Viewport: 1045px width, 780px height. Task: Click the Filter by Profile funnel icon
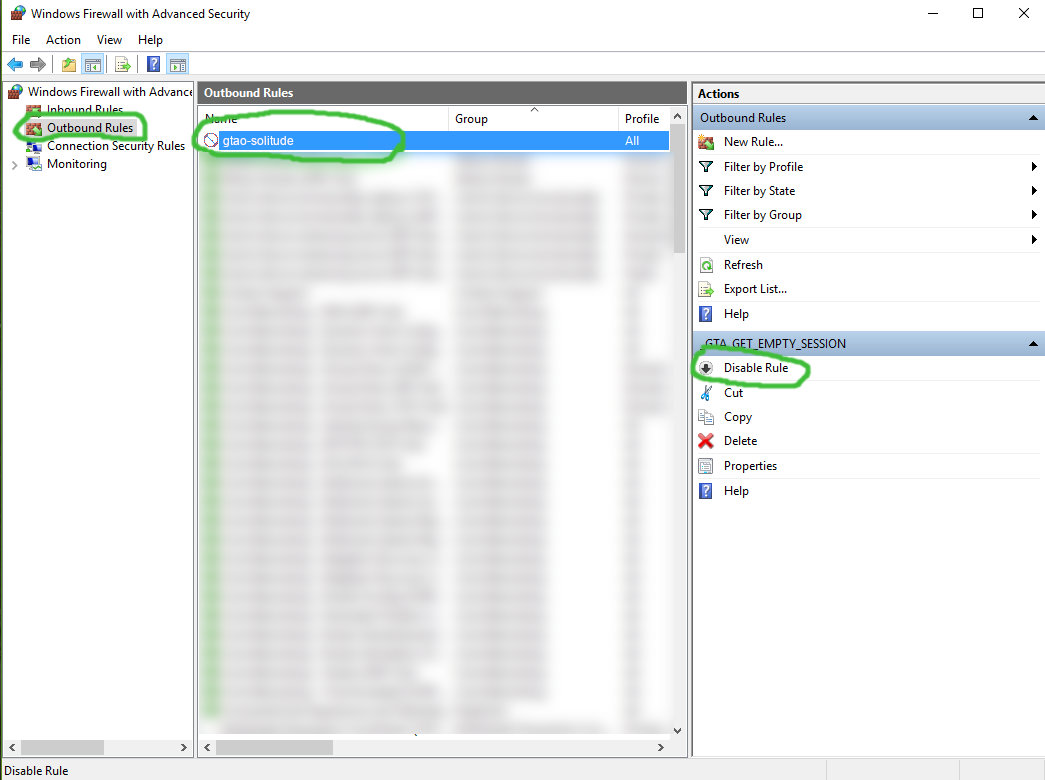pyautogui.click(x=706, y=167)
